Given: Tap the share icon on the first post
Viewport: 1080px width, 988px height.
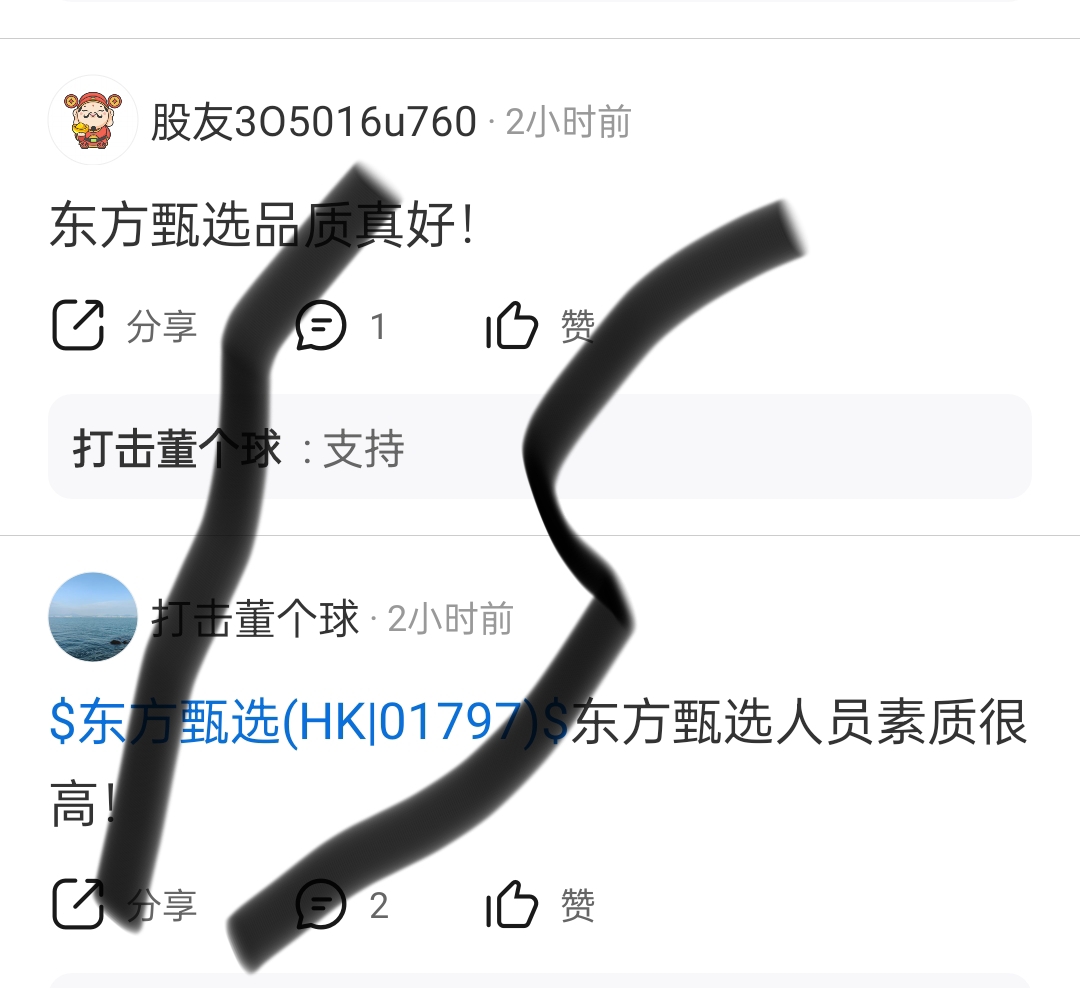Looking at the screenshot, I should (x=78, y=325).
